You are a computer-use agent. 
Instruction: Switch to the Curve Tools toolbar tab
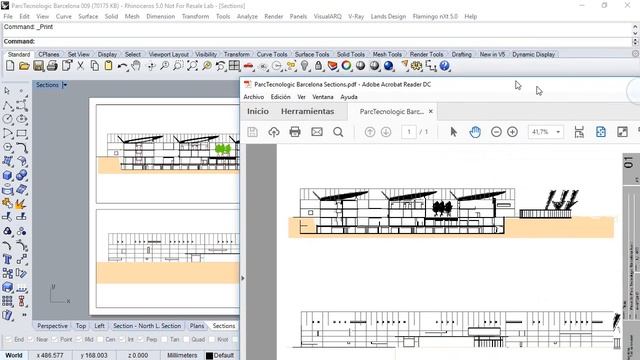click(272, 54)
